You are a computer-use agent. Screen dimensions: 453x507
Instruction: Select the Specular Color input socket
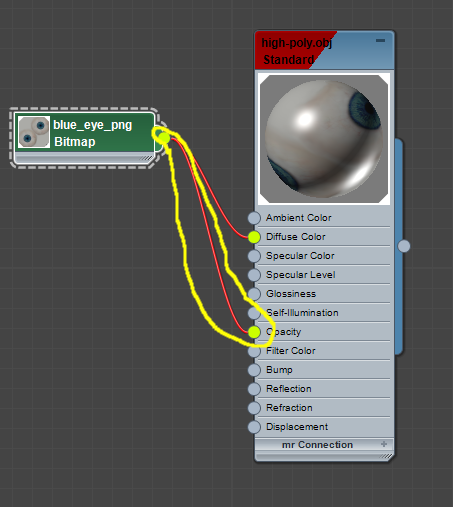click(x=254, y=256)
